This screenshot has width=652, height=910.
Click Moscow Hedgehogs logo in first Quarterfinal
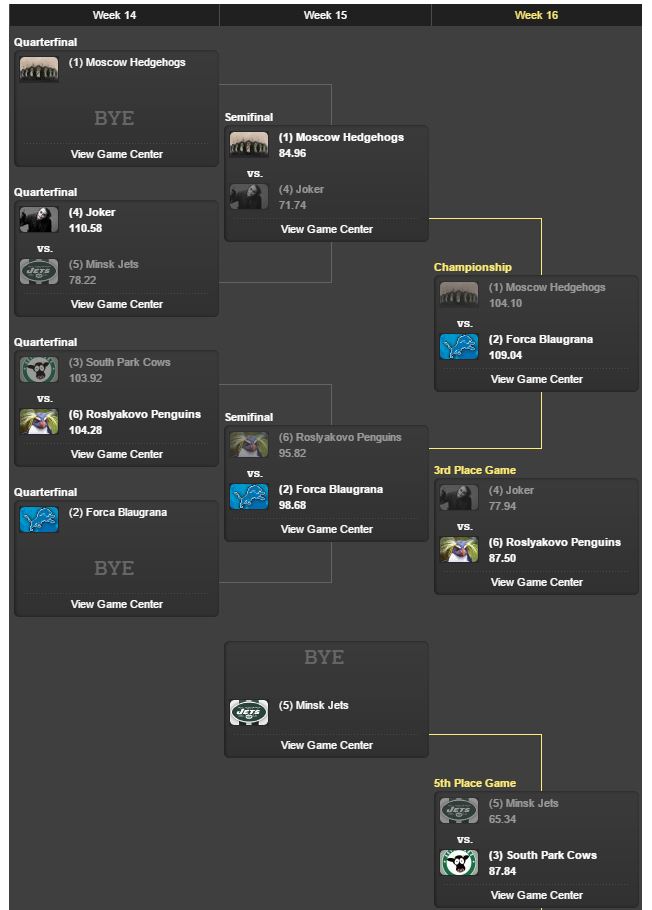[x=39, y=69]
